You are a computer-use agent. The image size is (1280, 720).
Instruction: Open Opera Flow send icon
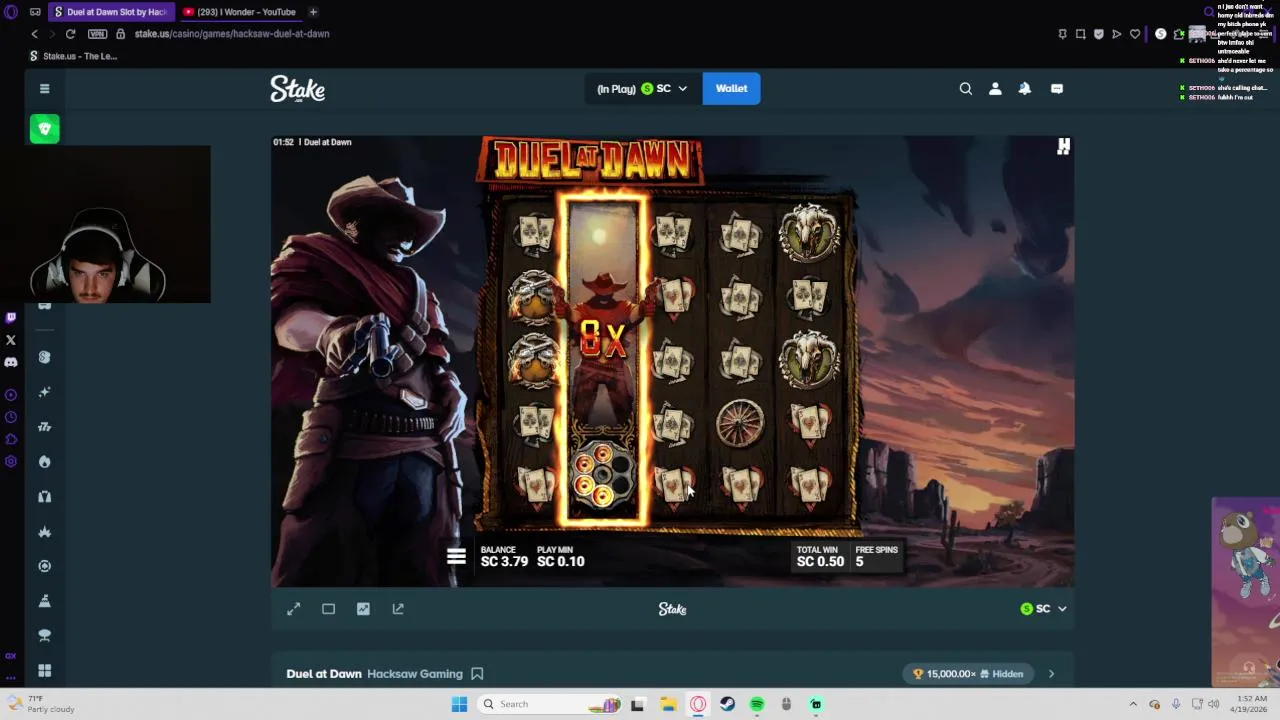1117,34
